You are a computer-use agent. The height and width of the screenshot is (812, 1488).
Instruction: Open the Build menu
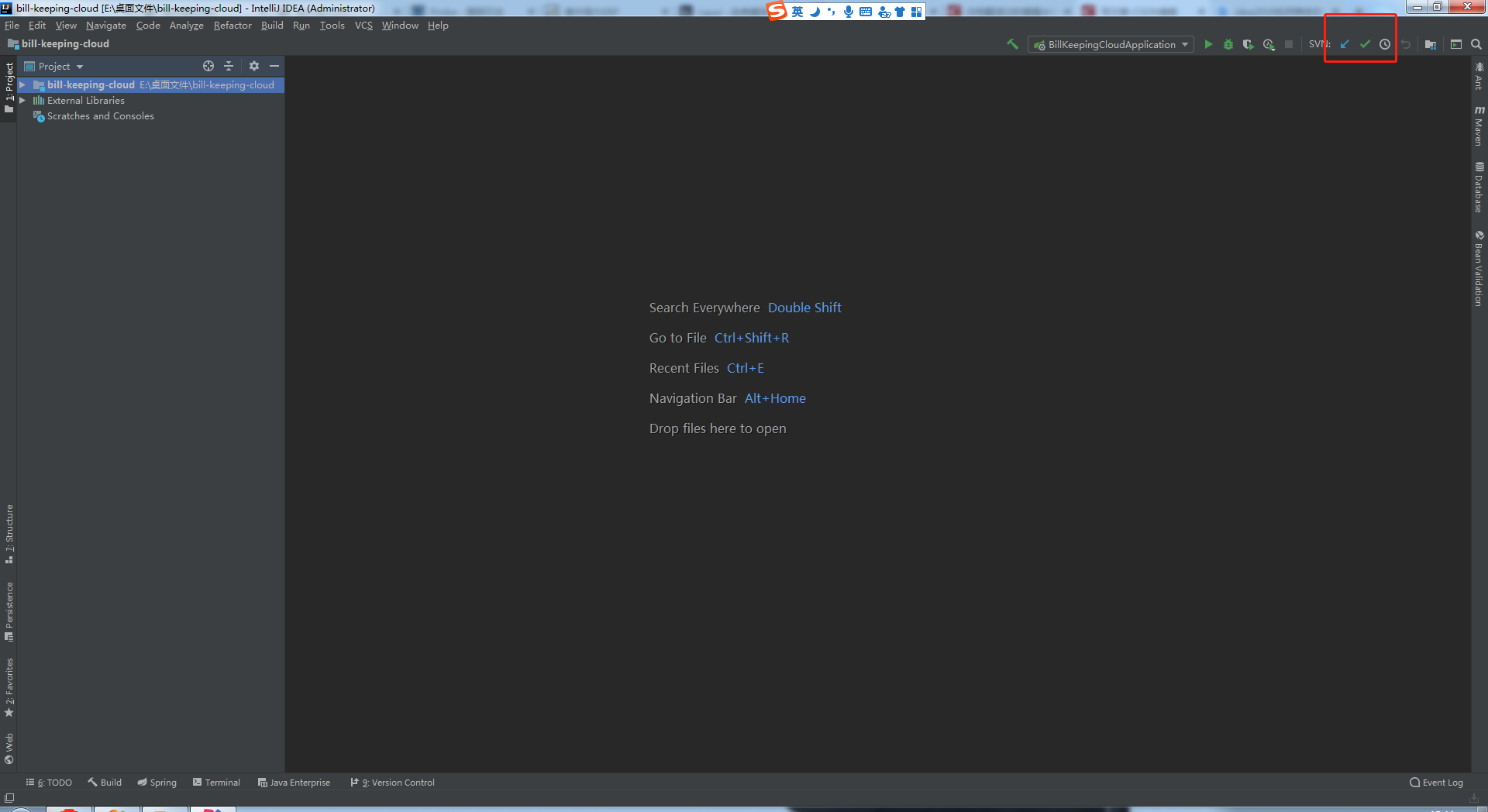click(272, 26)
